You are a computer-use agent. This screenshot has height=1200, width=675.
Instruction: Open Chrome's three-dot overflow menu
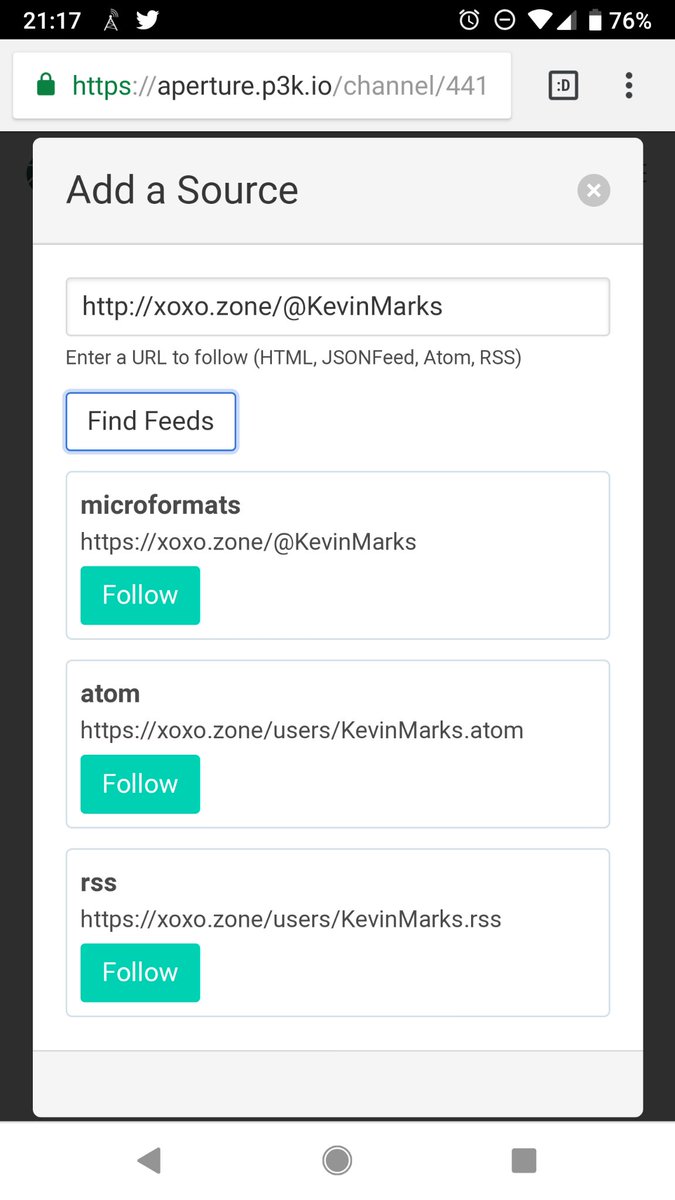click(628, 85)
